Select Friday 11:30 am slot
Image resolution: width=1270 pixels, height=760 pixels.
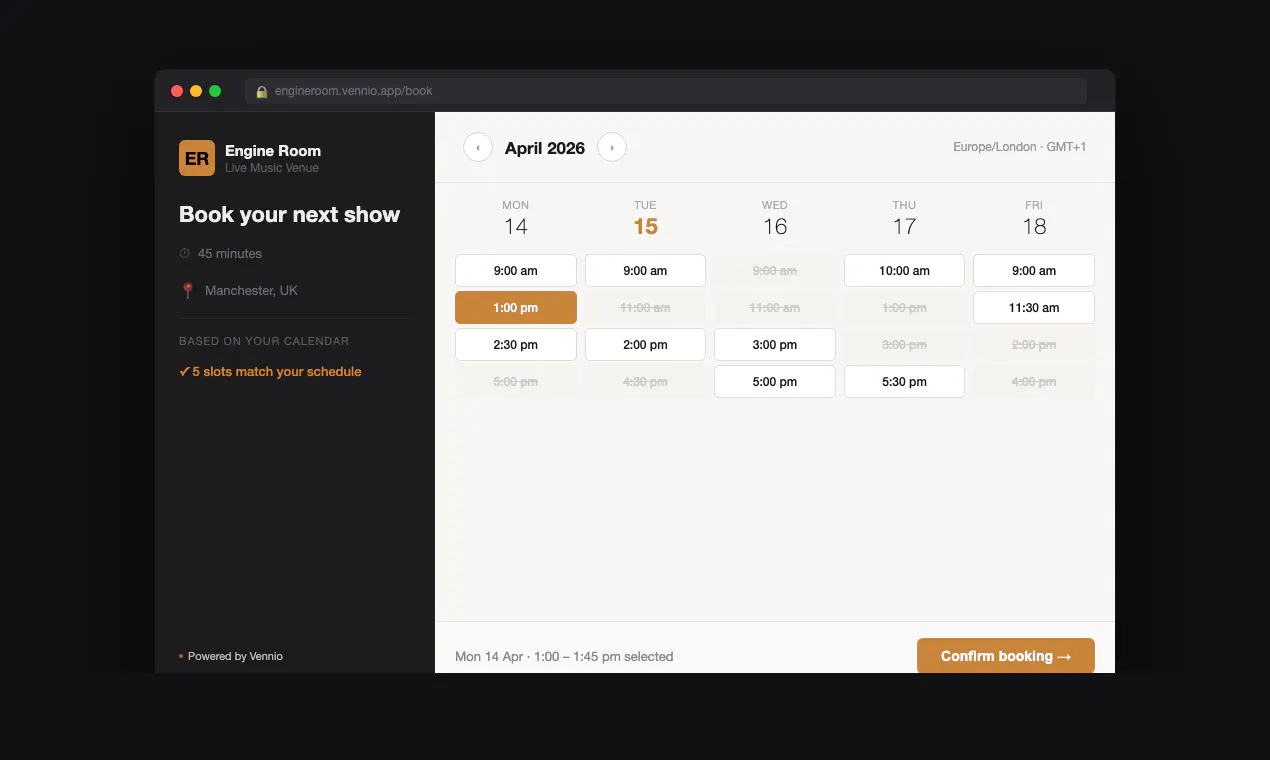click(x=1034, y=308)
